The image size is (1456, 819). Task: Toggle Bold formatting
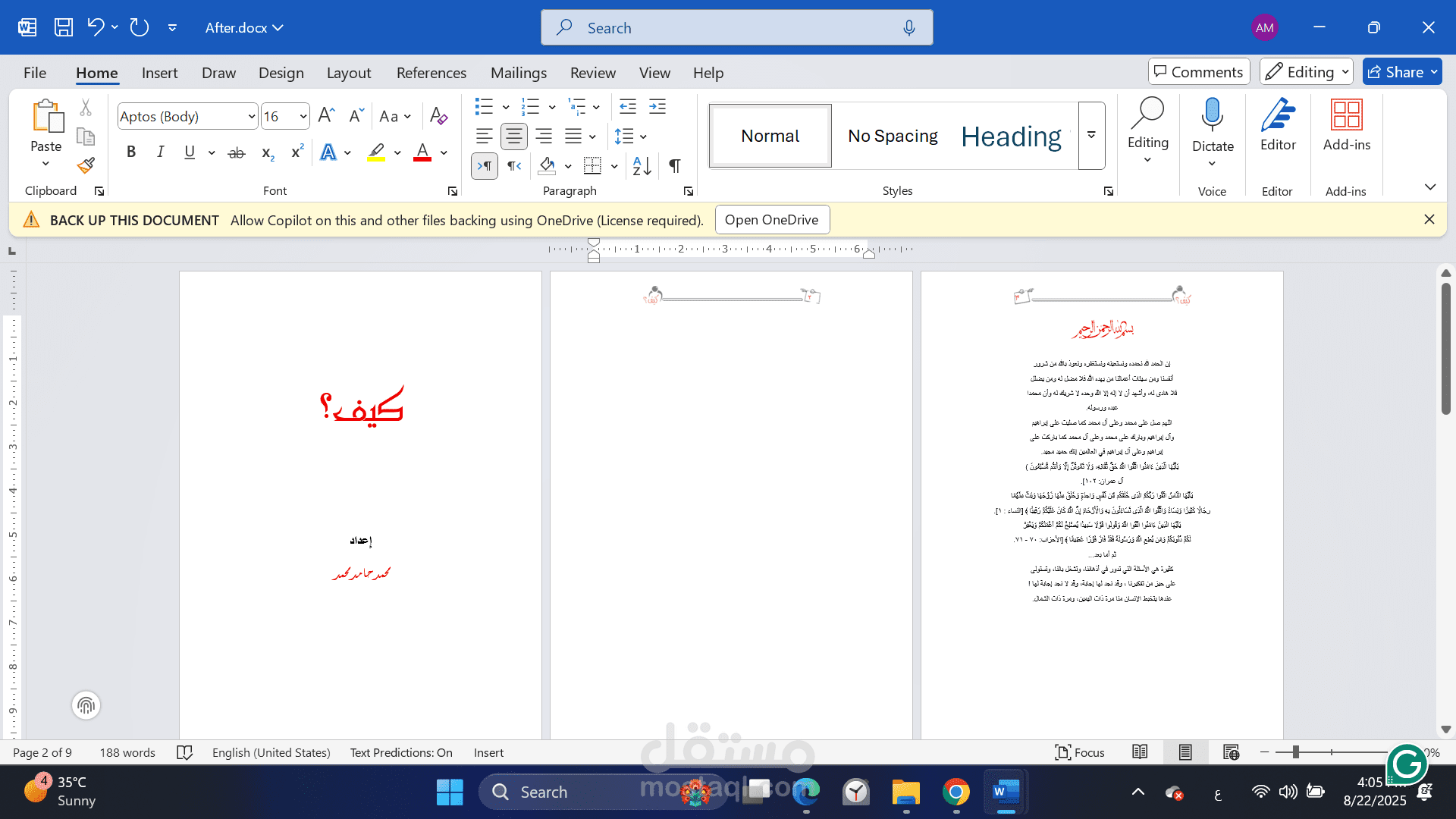pos(131,152)
